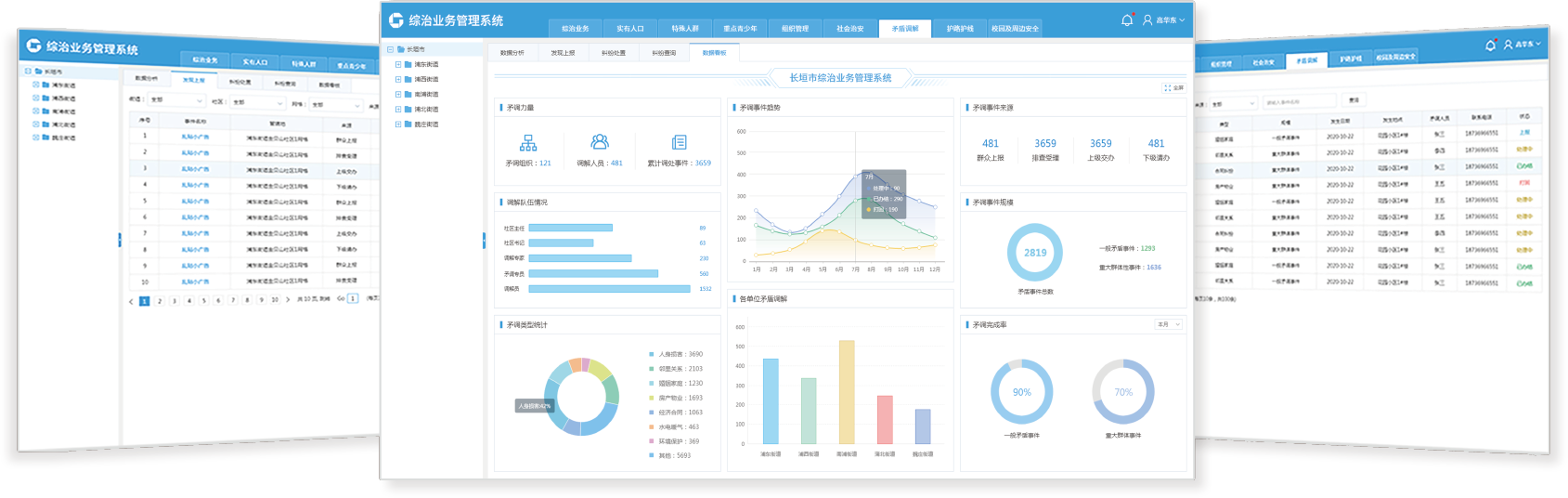Open 社区 dropdown in left window
The width and height of the screenshot is (1568, 498).
coord(257,101)
